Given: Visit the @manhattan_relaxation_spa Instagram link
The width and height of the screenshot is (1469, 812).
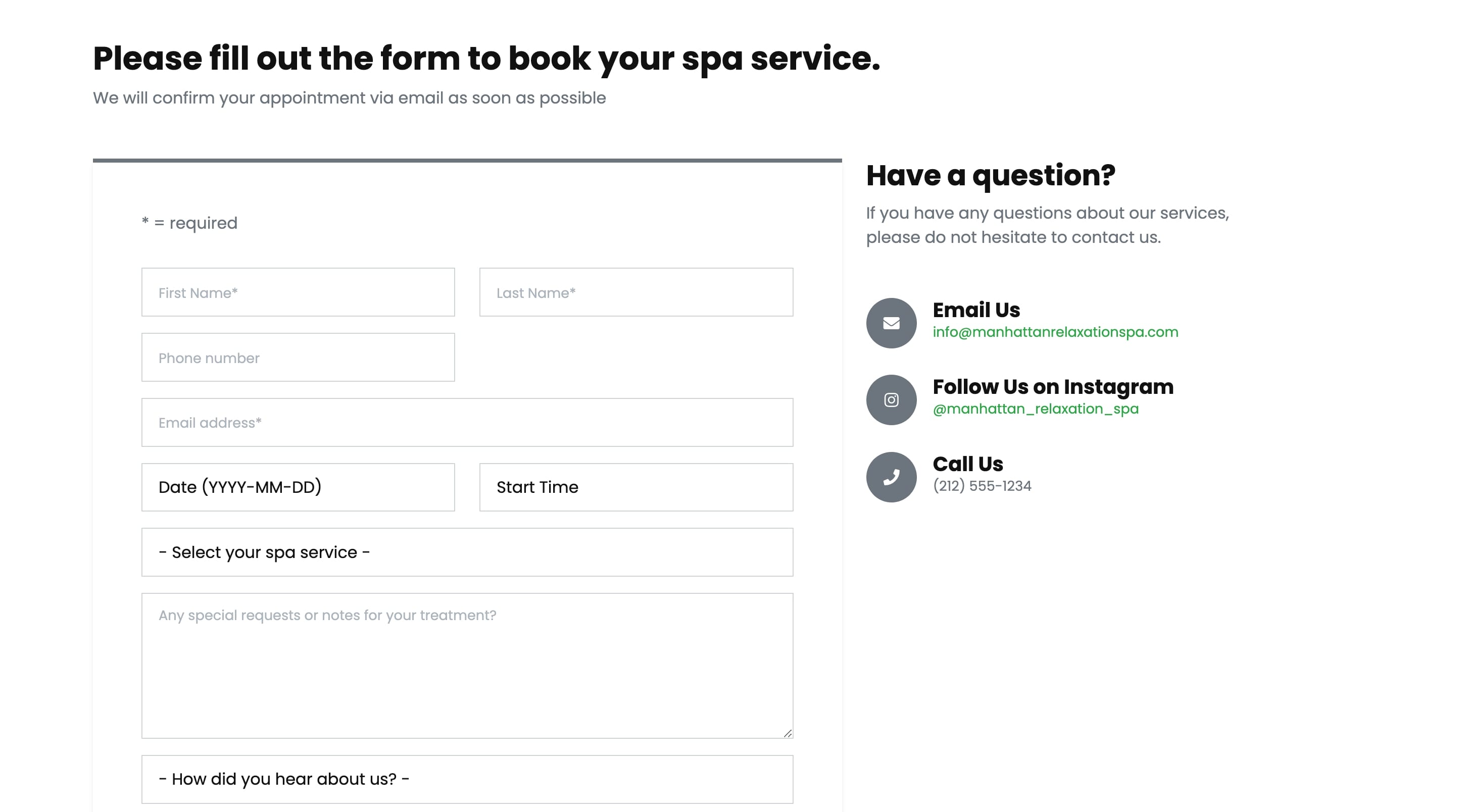Looking at the screenshot, I should pos(1036,409).
